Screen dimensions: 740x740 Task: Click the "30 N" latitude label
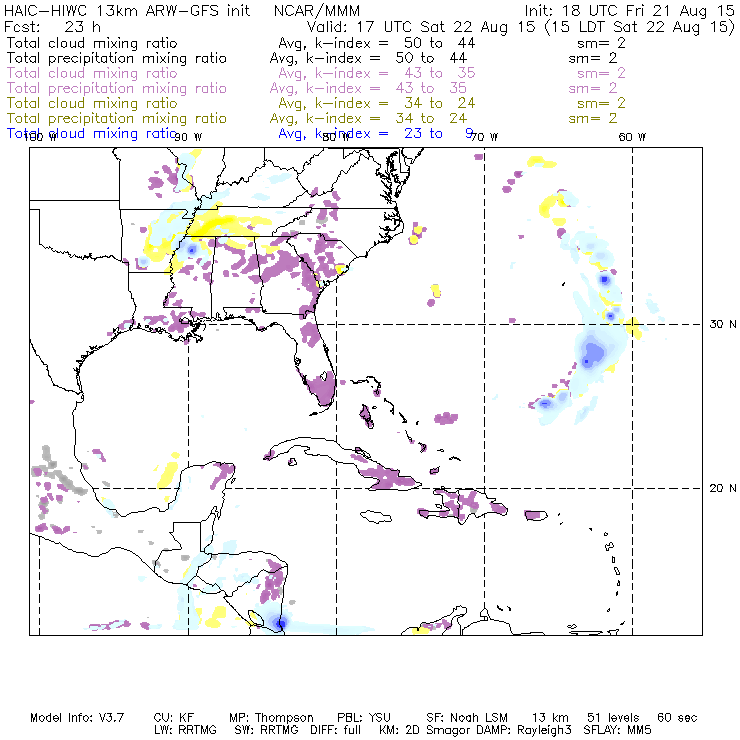[x=723, y=324]
